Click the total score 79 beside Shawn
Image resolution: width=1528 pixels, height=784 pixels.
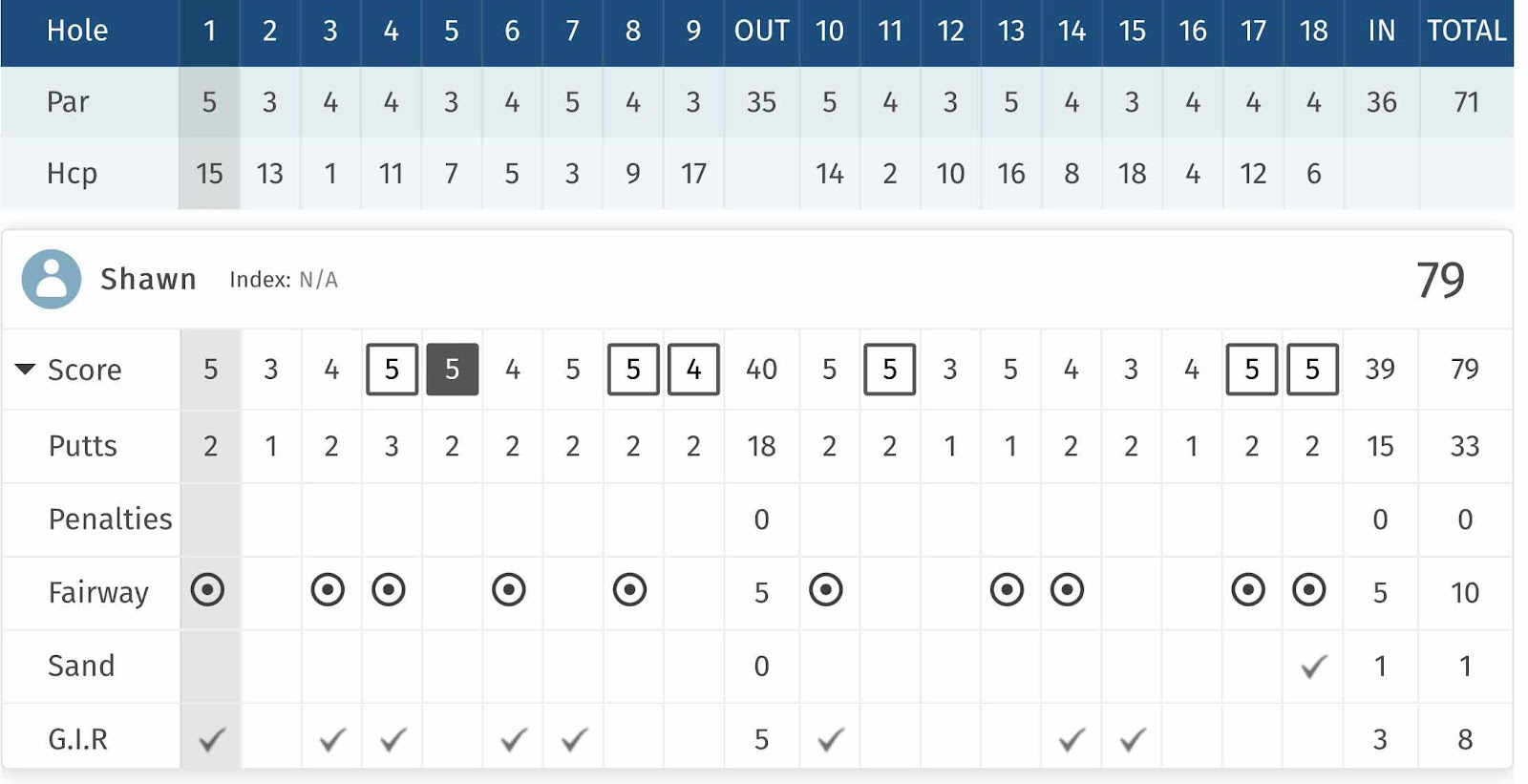(x=1440, y=280)
